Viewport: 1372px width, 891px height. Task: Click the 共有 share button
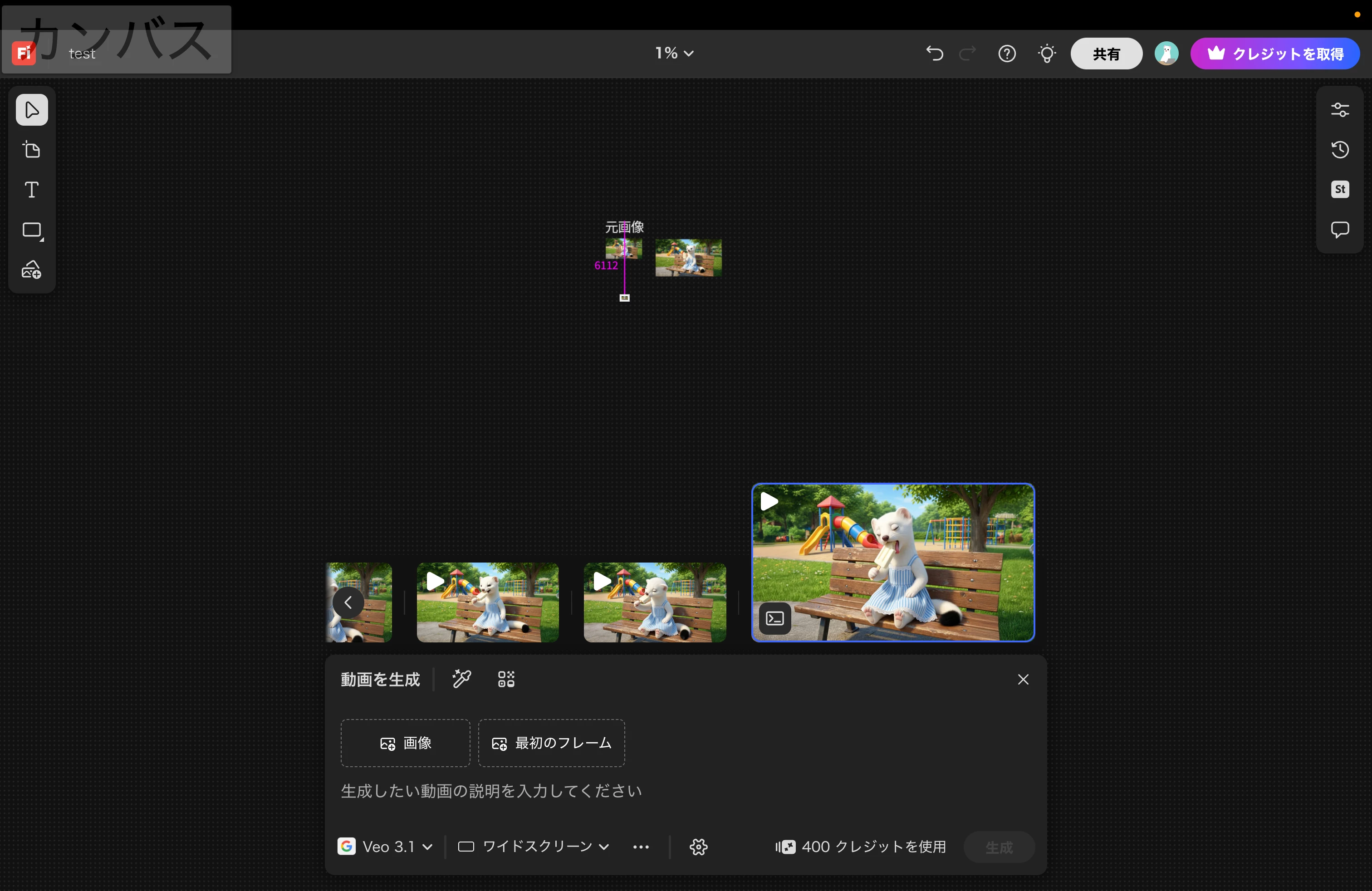click(1106, 54)
